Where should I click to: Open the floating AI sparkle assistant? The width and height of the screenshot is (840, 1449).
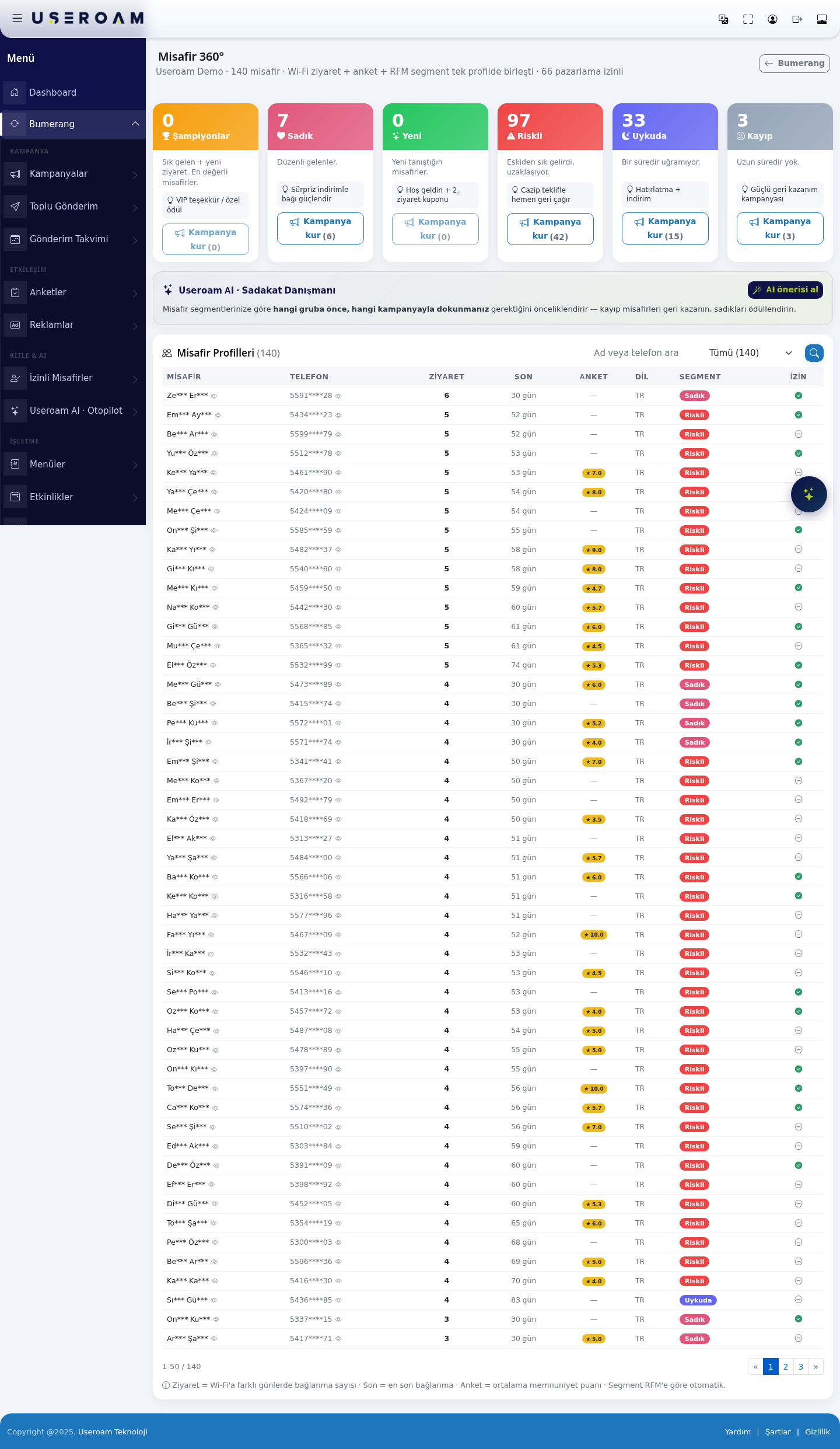(808, 494)
